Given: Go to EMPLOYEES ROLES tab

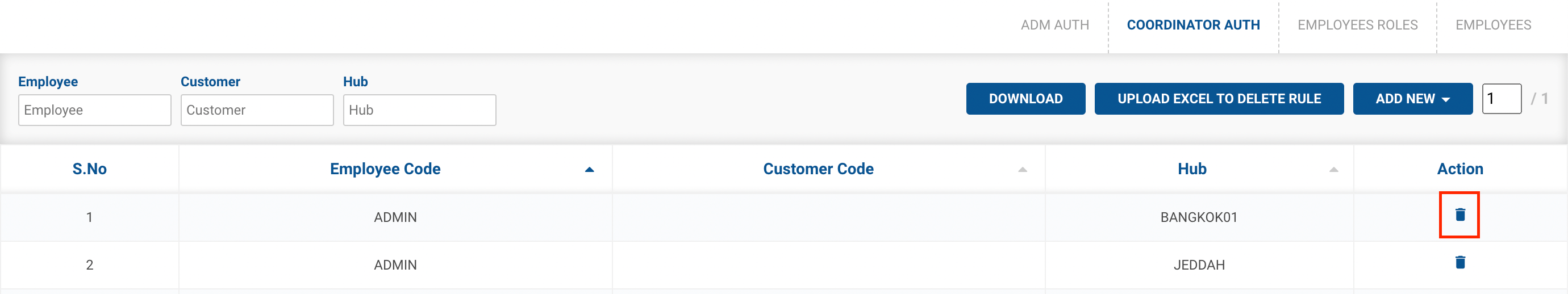Looking at the screenshot, I should click(1357, 25).
